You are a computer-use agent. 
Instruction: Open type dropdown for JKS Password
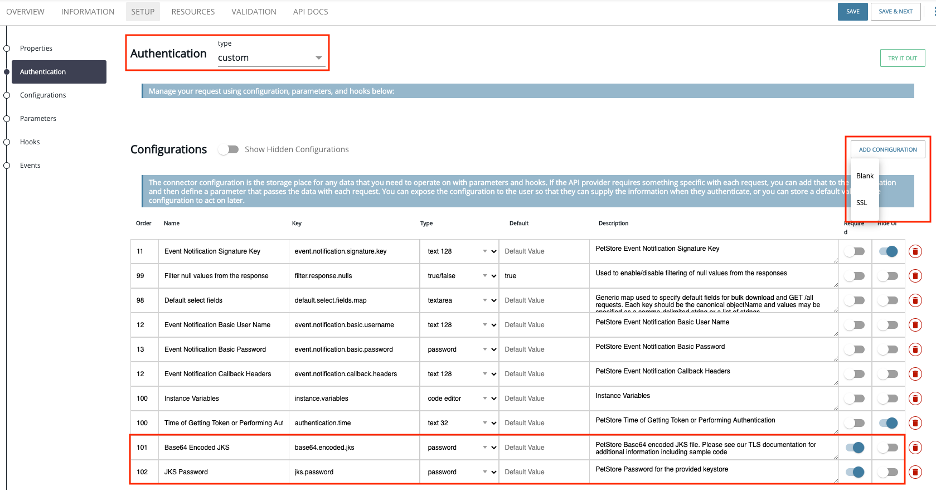pyautogui.click(x=460, y=471)
